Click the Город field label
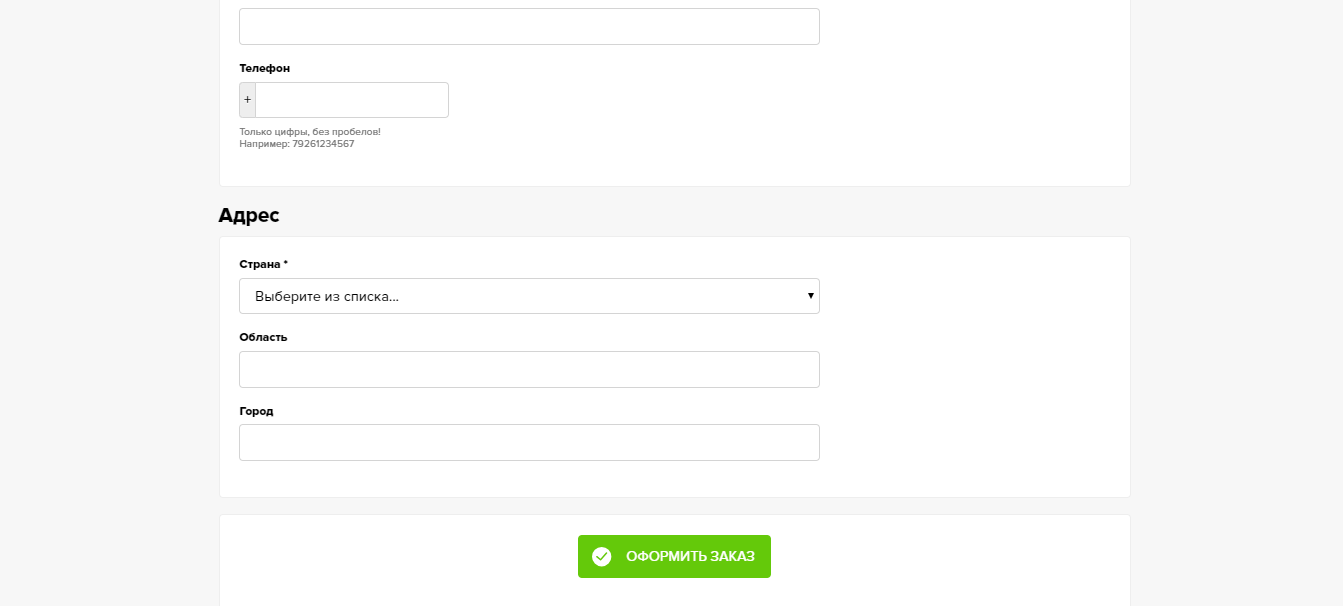The image size is (1343, 606). [256, 411]
